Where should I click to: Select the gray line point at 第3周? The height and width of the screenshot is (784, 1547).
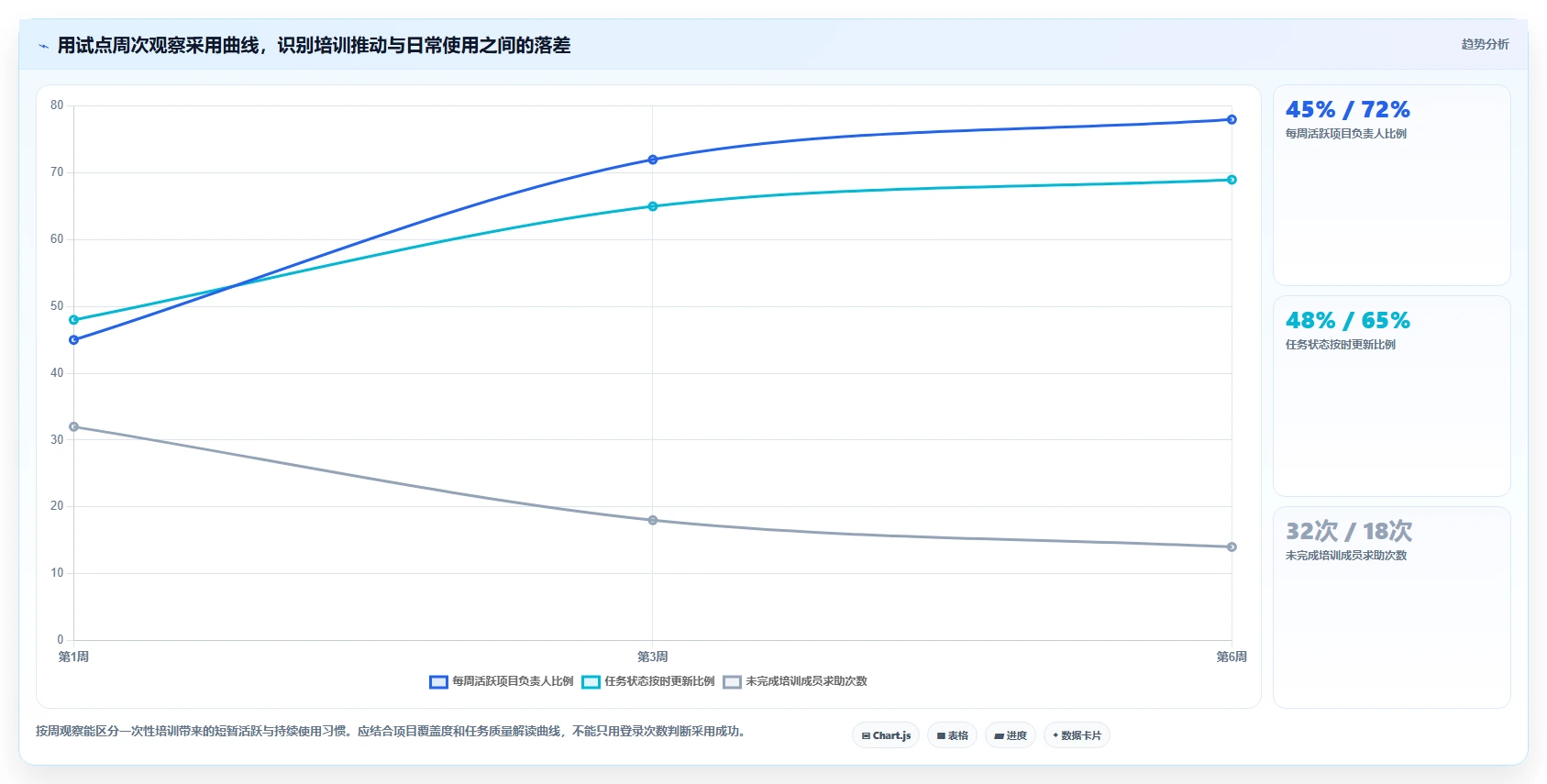(653, 520)
